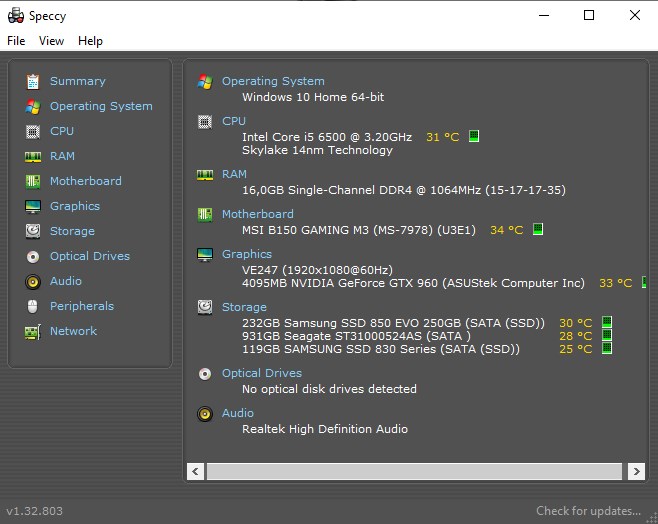Open the Help menu

pyautogui.click(x=90, y=41)
